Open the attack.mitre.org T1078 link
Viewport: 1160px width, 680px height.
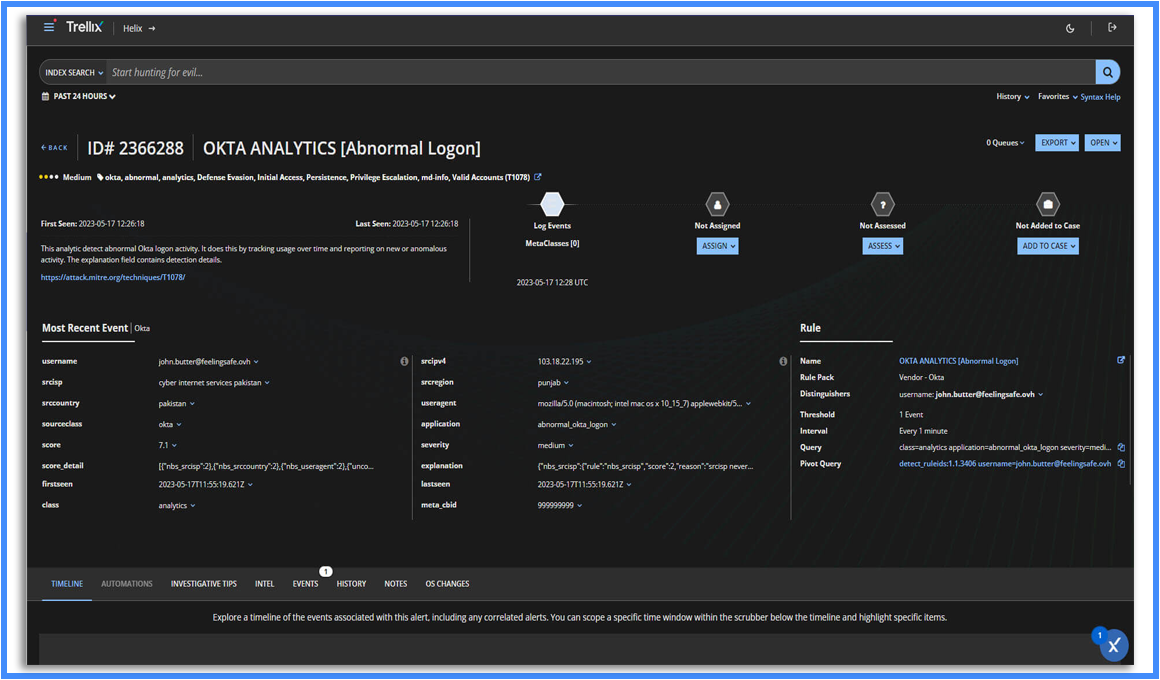pos(113,277)
